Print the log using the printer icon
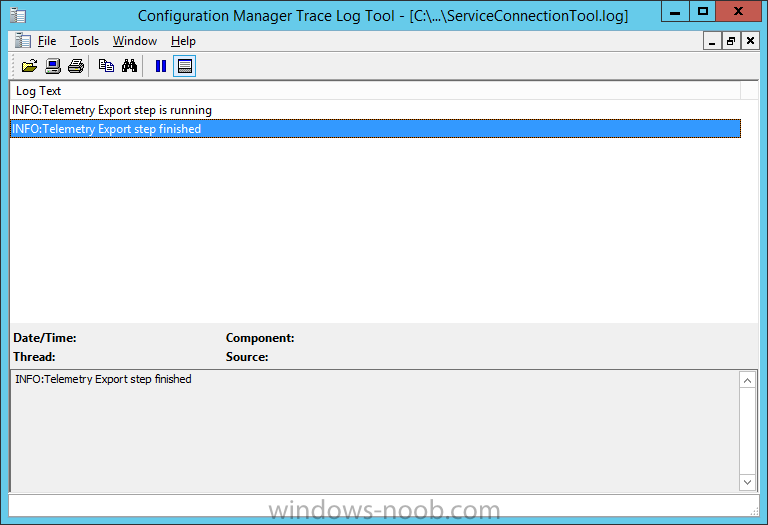Image resolution: width=768 pixels, height=525 pixels. [x=76, y=66]
